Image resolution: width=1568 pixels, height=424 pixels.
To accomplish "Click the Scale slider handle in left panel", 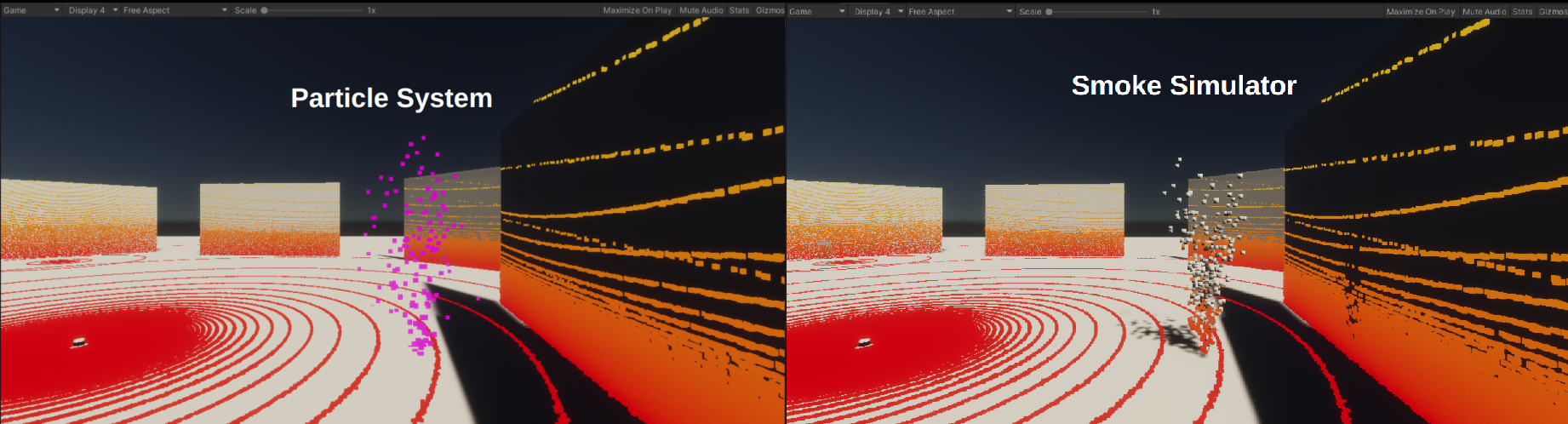I will click(265, 10).
